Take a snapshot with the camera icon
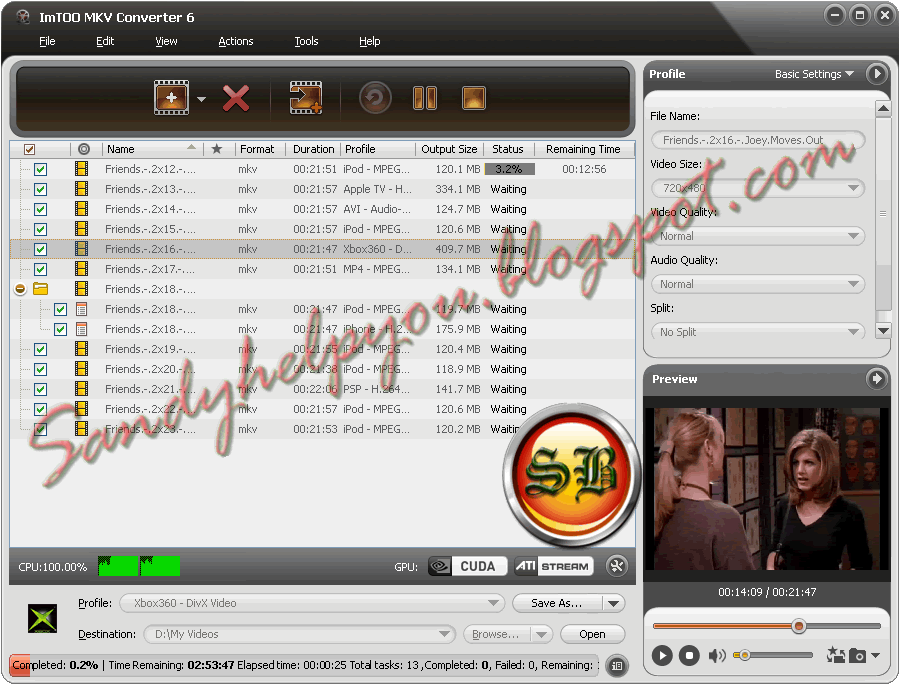899x684 pixels. click(859, 655)
